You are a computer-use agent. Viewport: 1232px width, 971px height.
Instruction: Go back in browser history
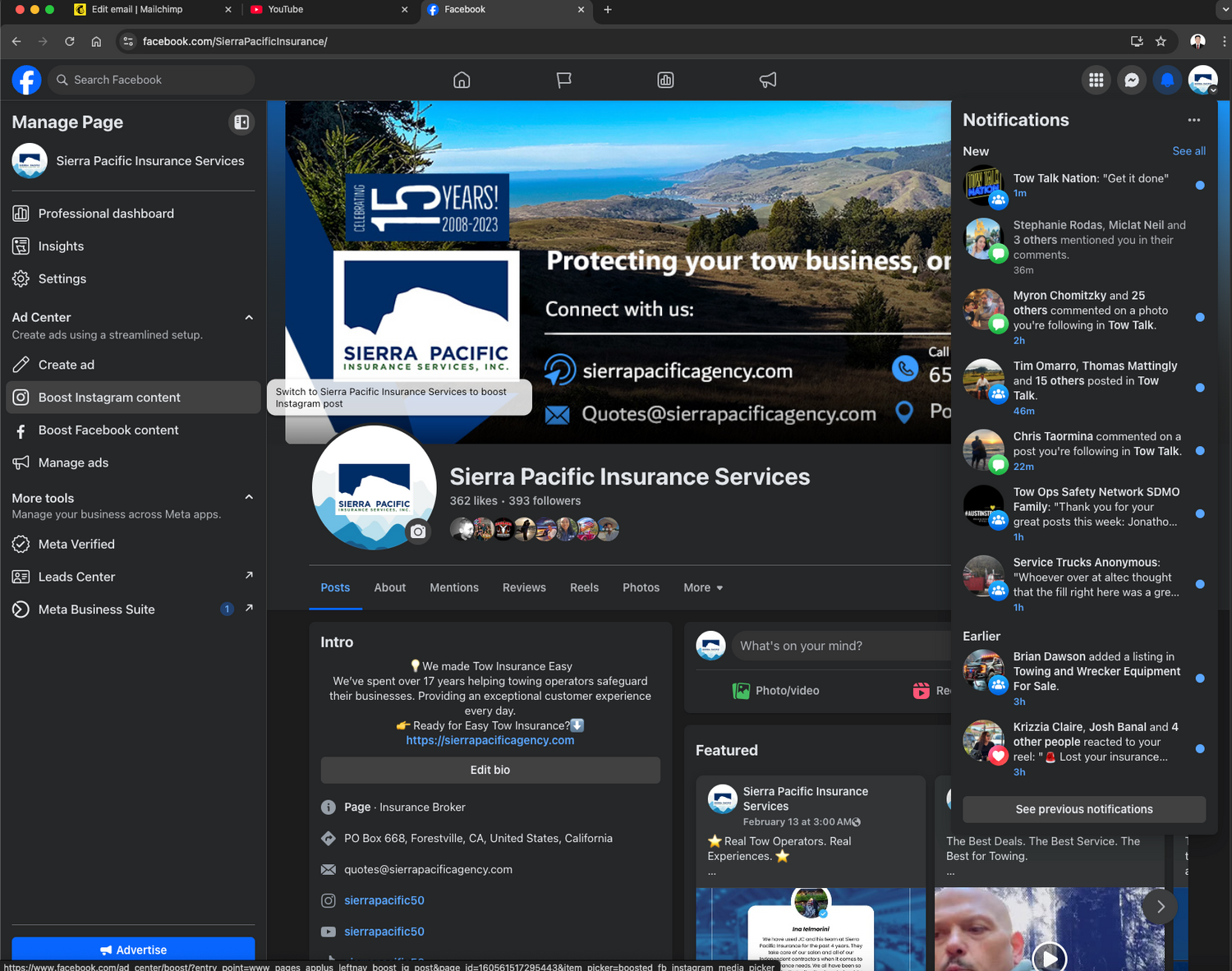tap(17, 41)
